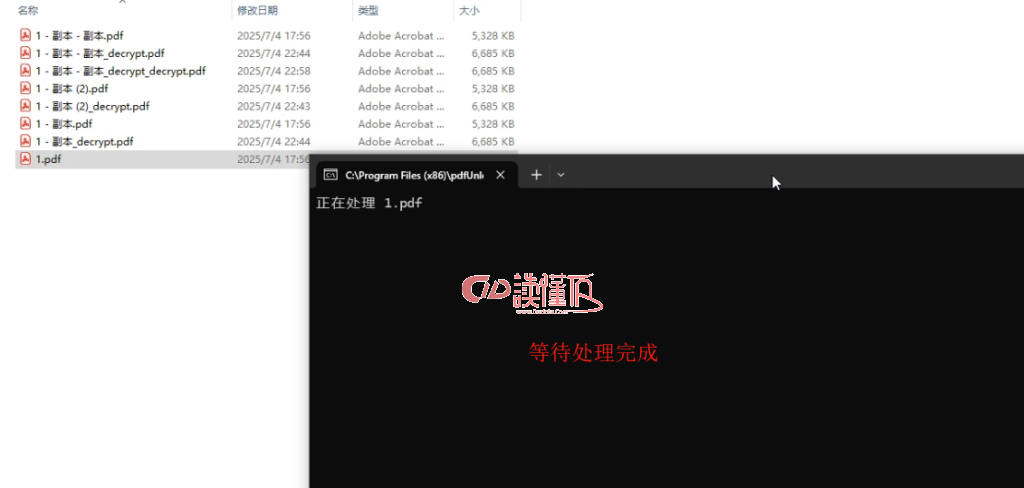This screenshot has height=488, width=1024.
Task: Click PDF icon of 1 - 副本 - 副本_decrypt_decrypt.pdf
Action: pos(25,71)
